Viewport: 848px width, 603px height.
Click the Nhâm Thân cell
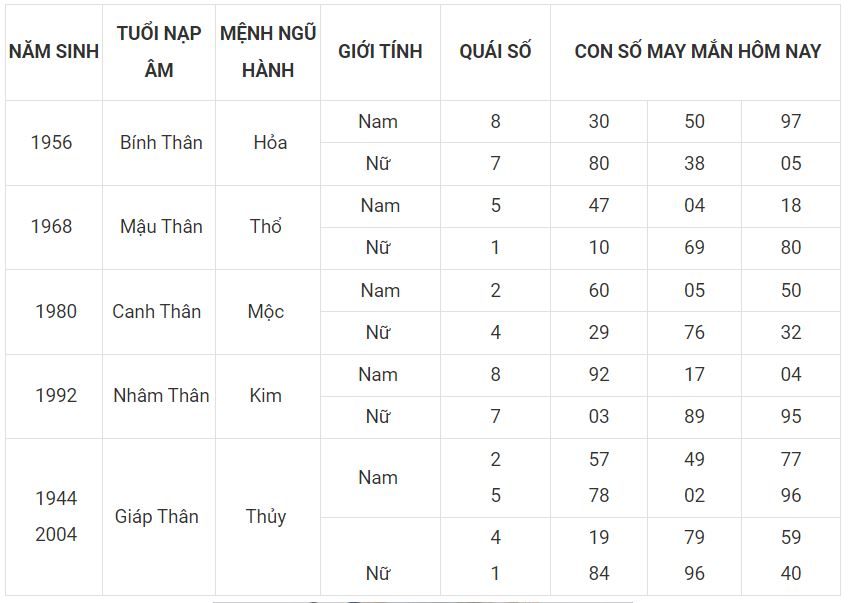click(161, 396)
